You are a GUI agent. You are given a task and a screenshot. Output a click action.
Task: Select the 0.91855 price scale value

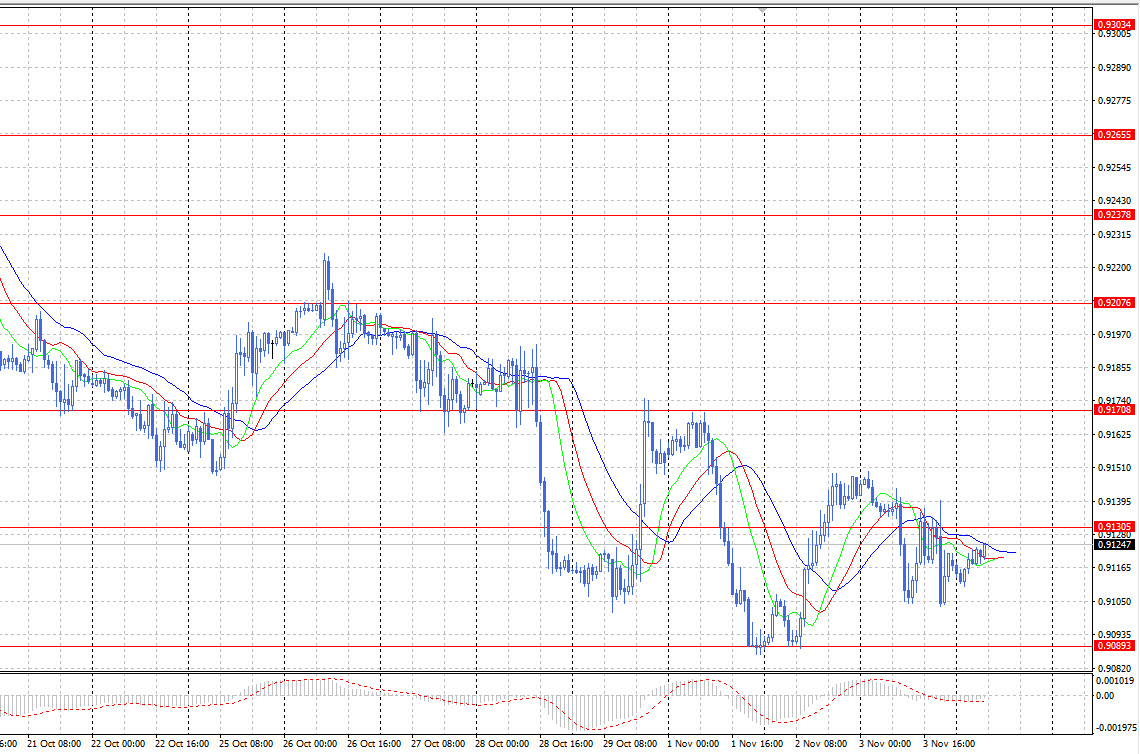click(1115, 368)
